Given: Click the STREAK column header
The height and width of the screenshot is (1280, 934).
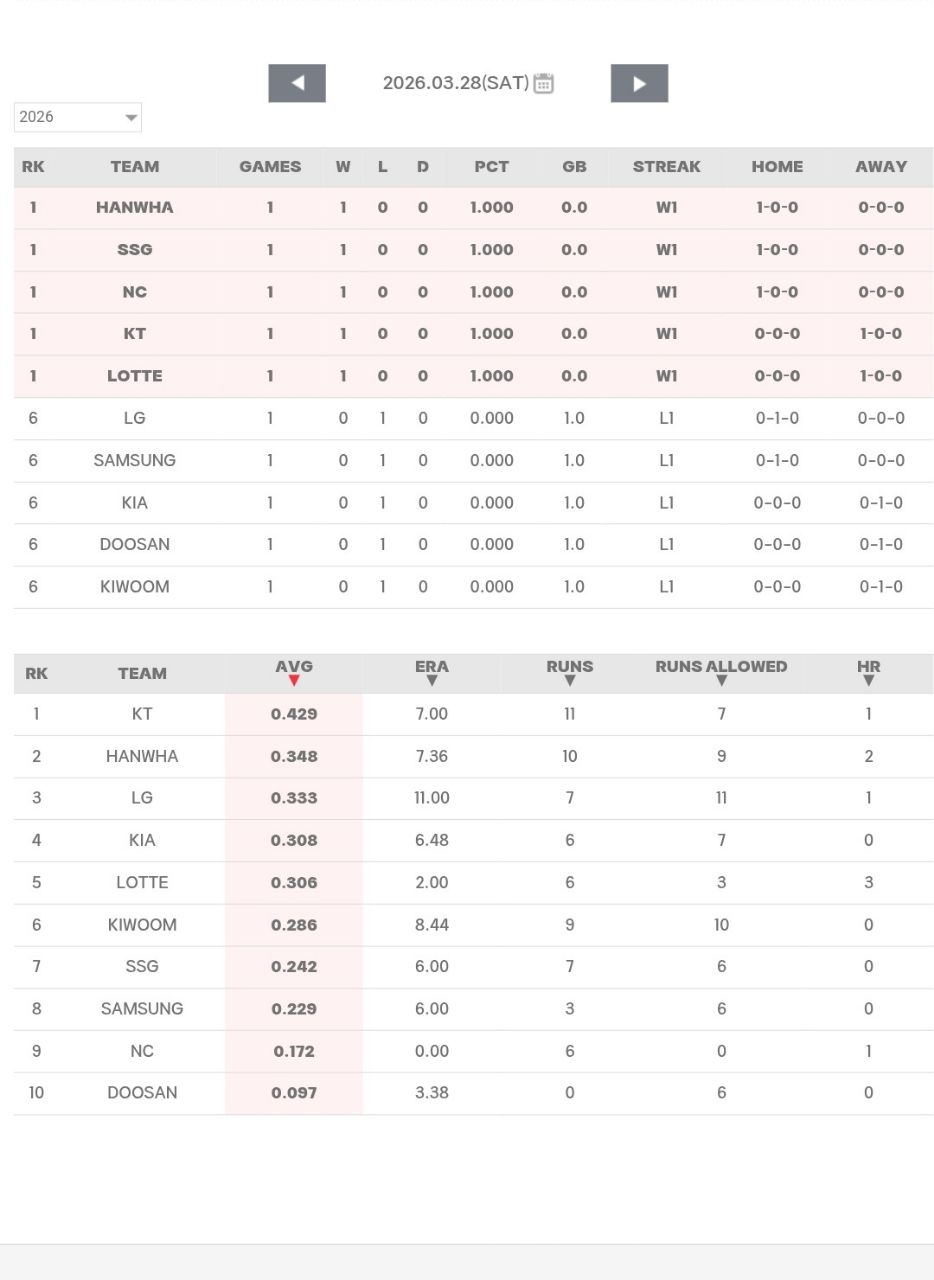Looking at the screenshot, I should click(x=666, y=167).
